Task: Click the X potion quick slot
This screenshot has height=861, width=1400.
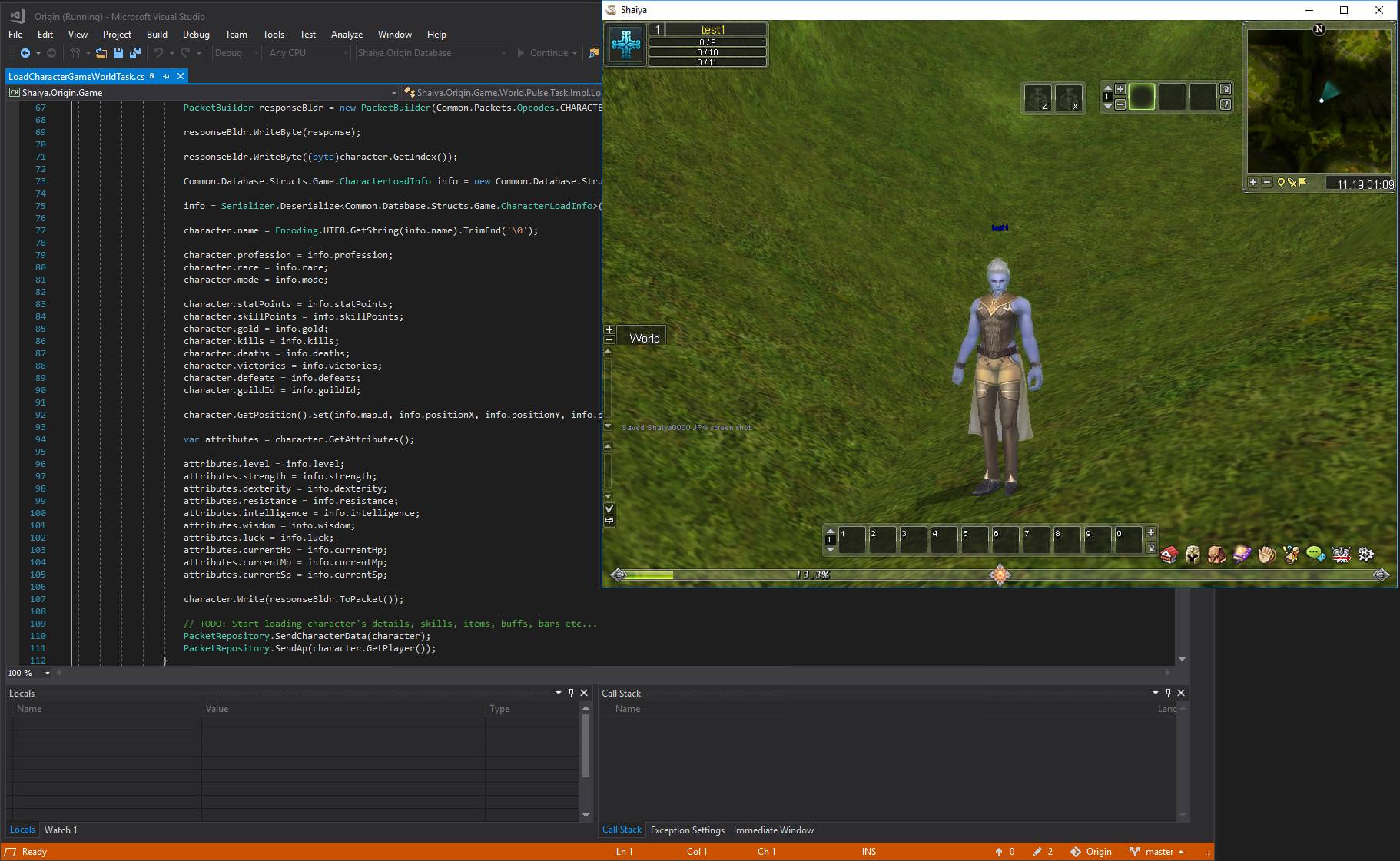Action: coord(1069,98)
